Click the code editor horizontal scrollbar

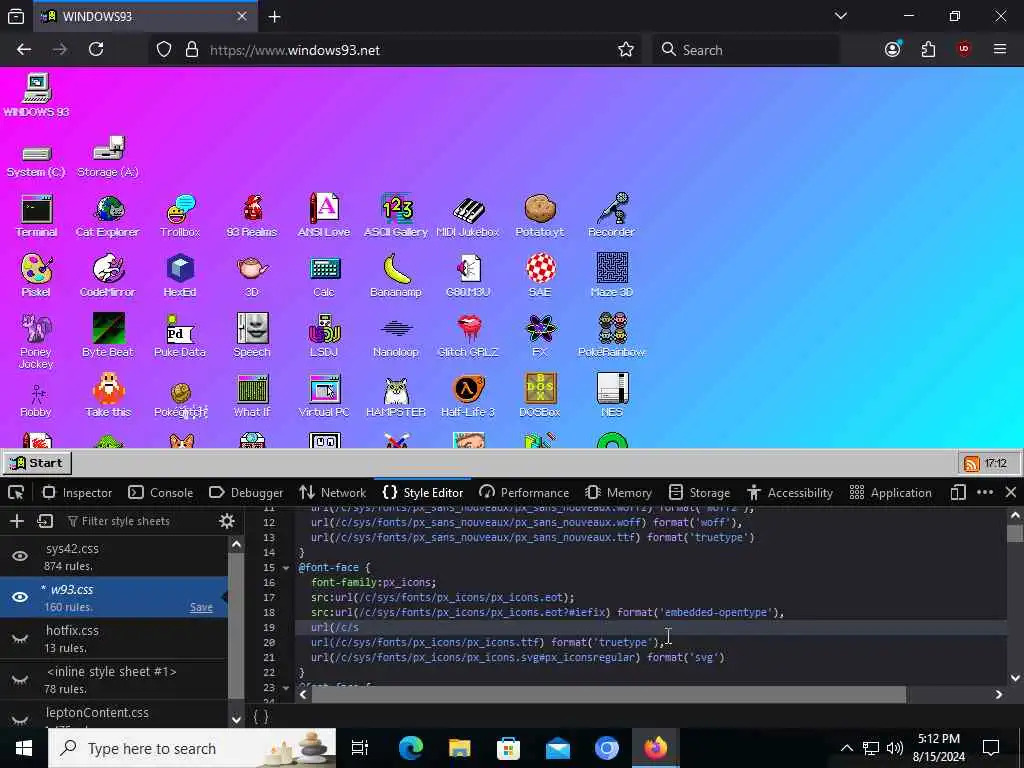(609, 694)
